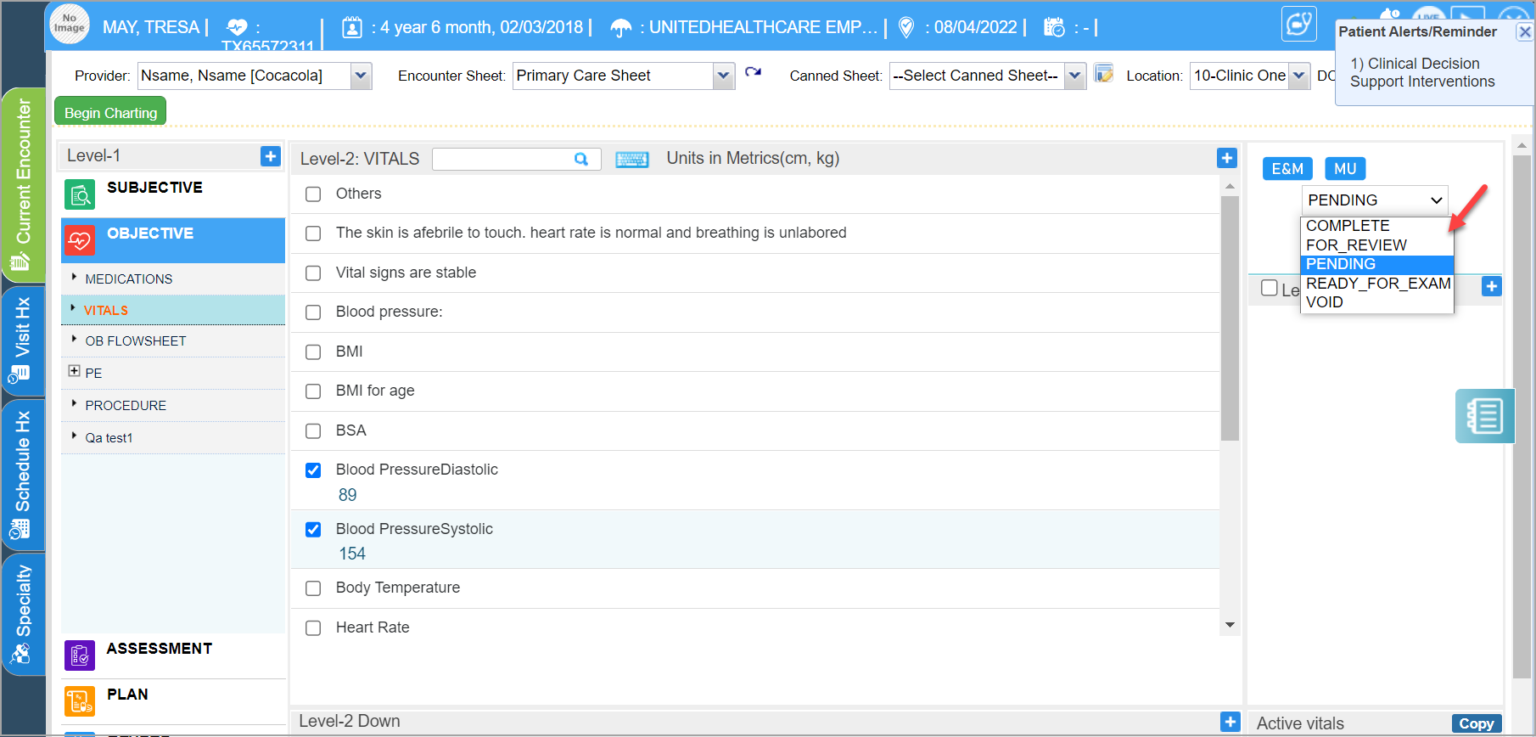This screenshot has height=737, width=1536.
Task: Open the canned sheet edit icon
Action: click(x=1103, y=74)
